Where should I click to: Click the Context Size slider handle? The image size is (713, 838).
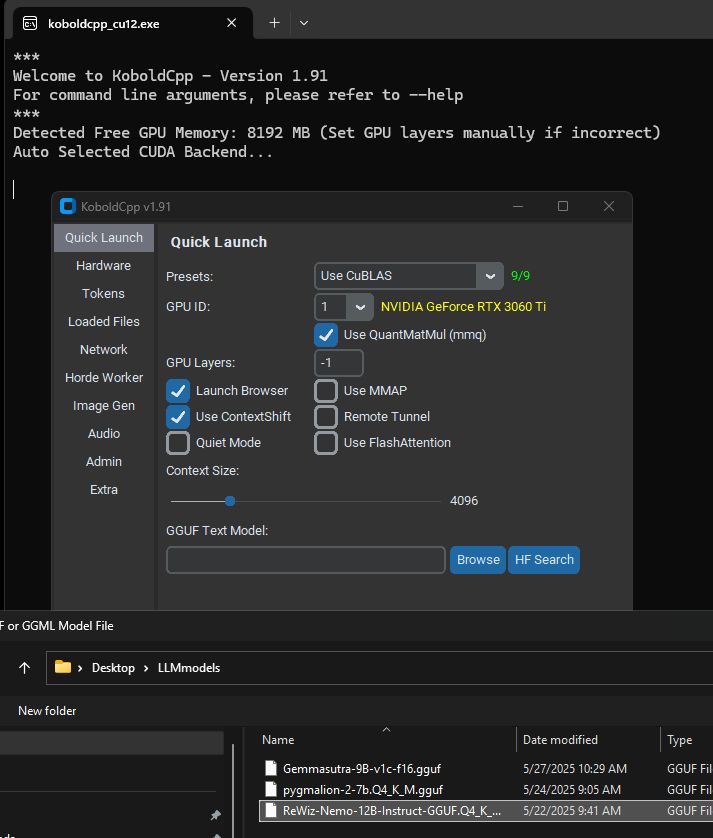(230, 501)
